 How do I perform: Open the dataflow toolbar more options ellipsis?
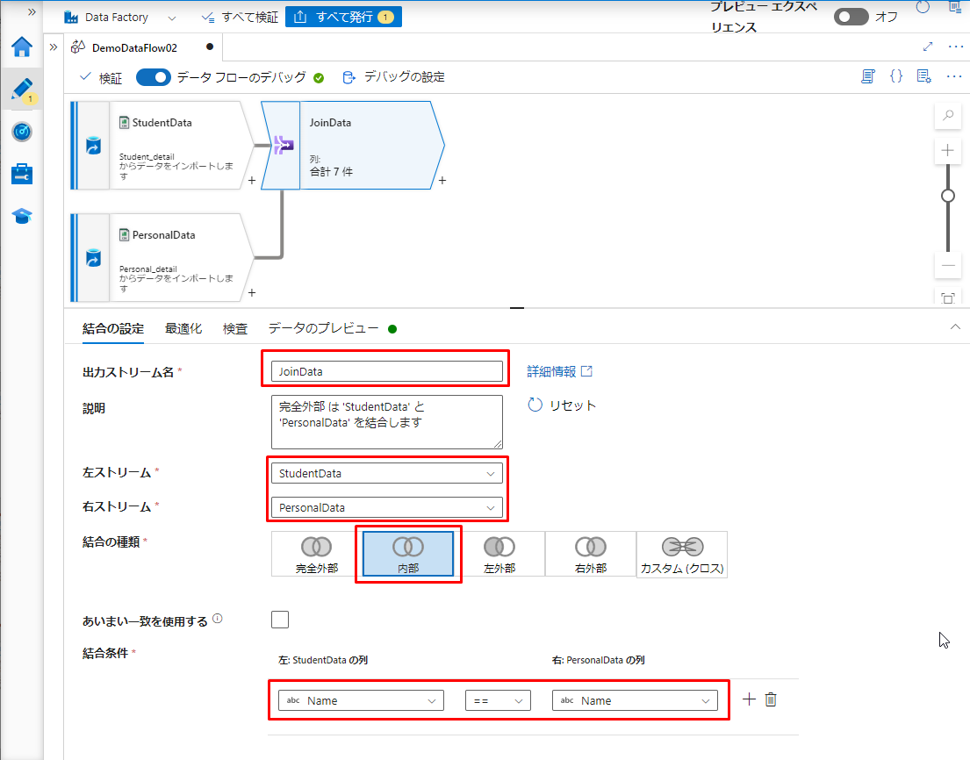point(954,77)
